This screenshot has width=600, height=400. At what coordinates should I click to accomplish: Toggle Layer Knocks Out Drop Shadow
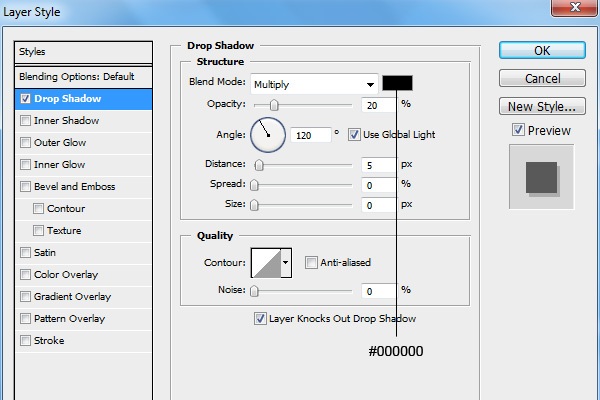260,319
